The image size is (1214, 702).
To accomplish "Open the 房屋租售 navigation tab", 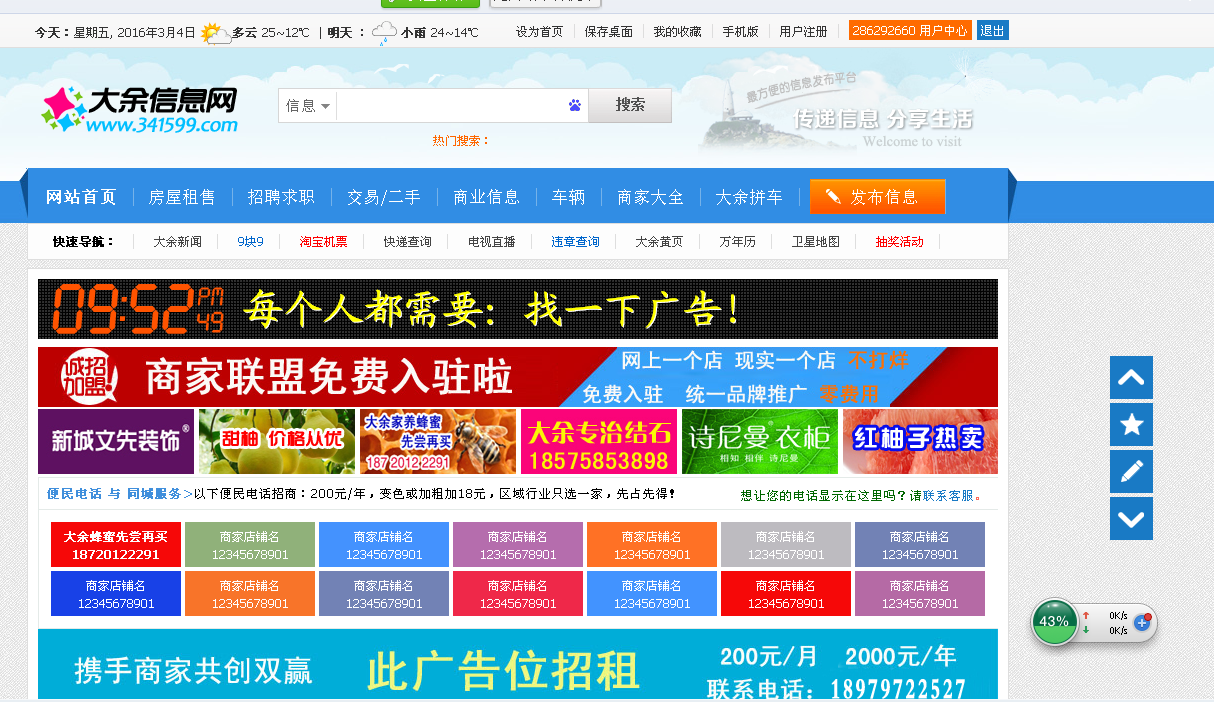I will point(182,197).
